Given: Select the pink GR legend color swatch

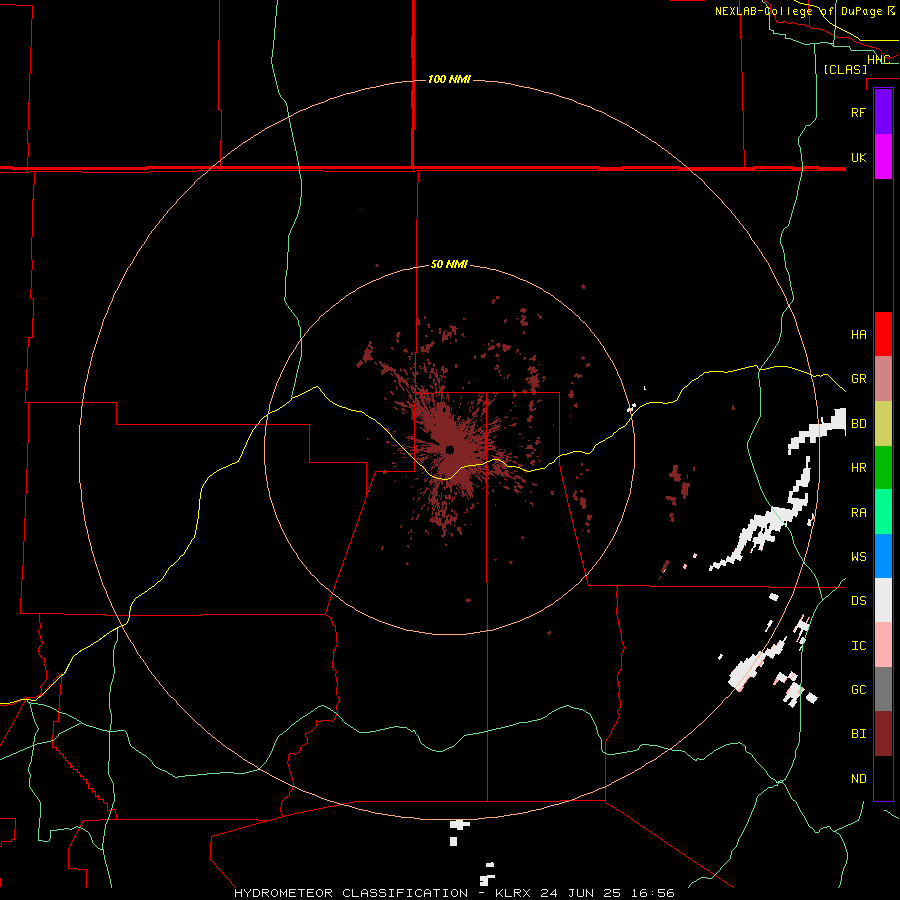Looking at the screenshot, I should 883,379.
